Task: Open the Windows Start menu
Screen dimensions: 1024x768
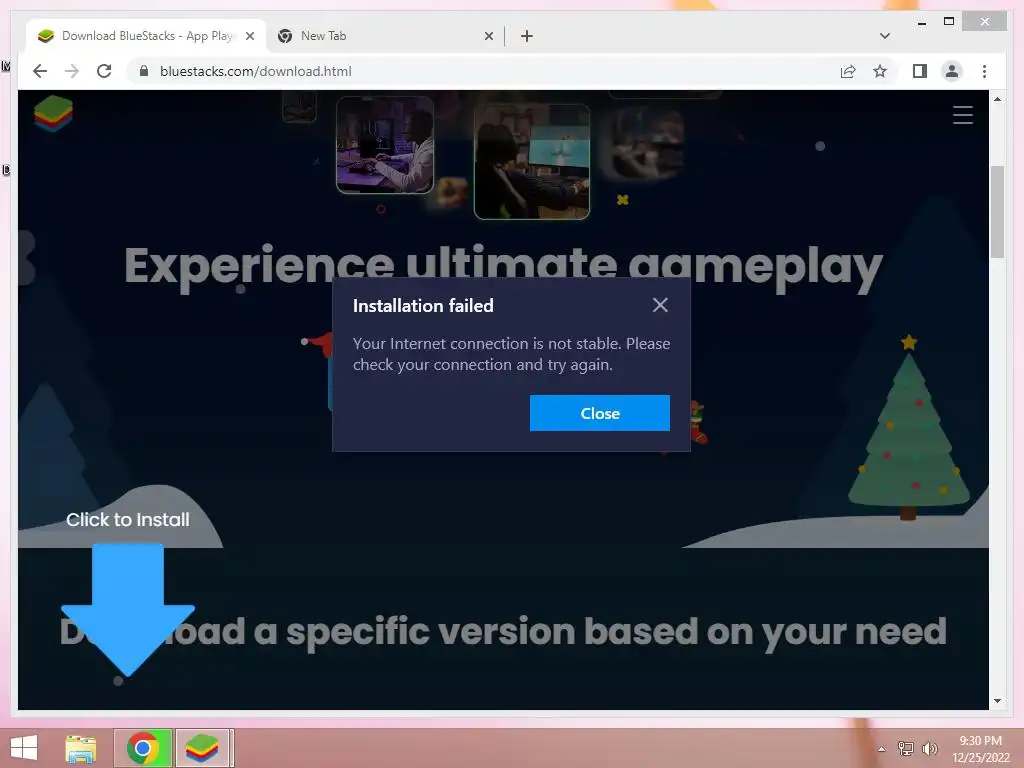Action: [24, 748]
